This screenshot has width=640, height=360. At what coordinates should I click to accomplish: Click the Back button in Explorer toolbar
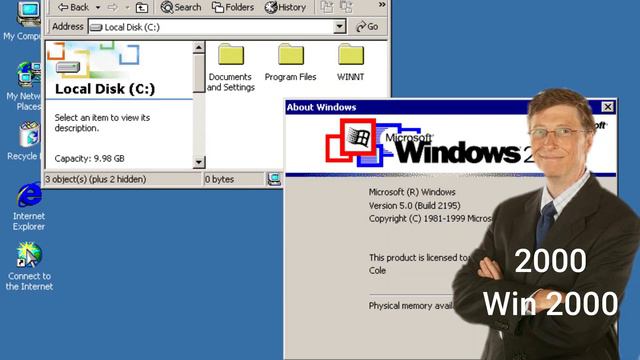point(73,7)
